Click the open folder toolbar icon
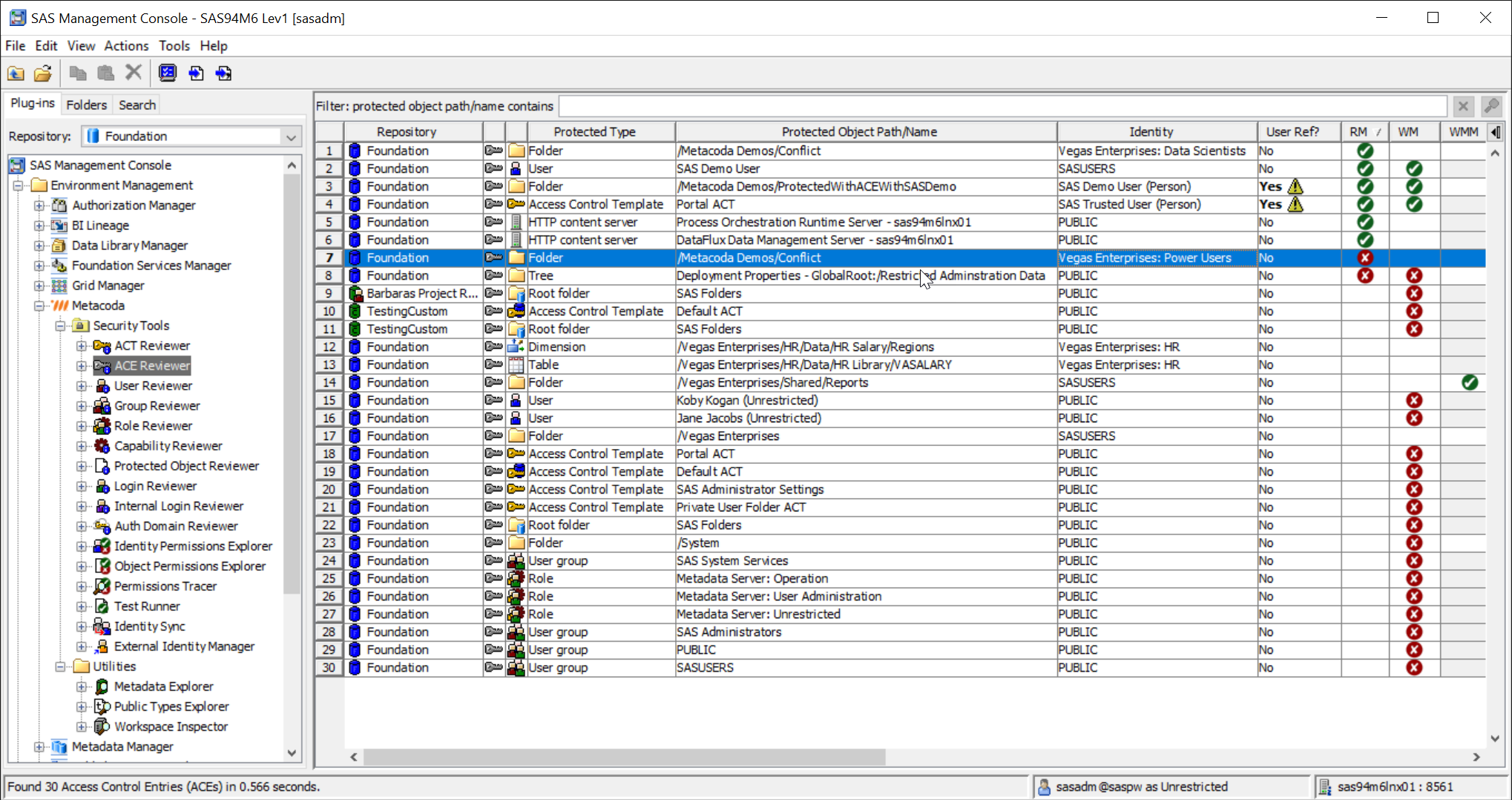 tap(43, 73)
